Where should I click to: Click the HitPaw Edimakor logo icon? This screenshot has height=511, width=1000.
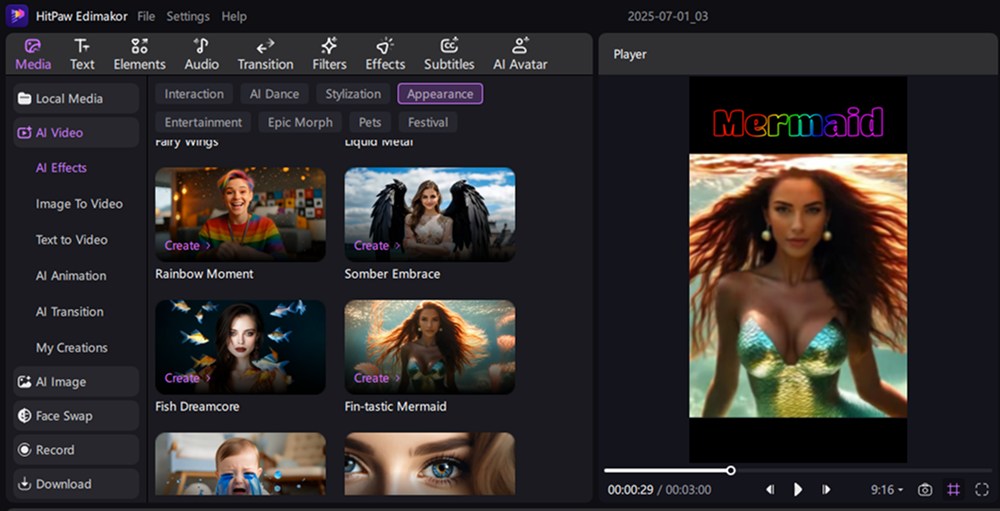coord(17,16)
